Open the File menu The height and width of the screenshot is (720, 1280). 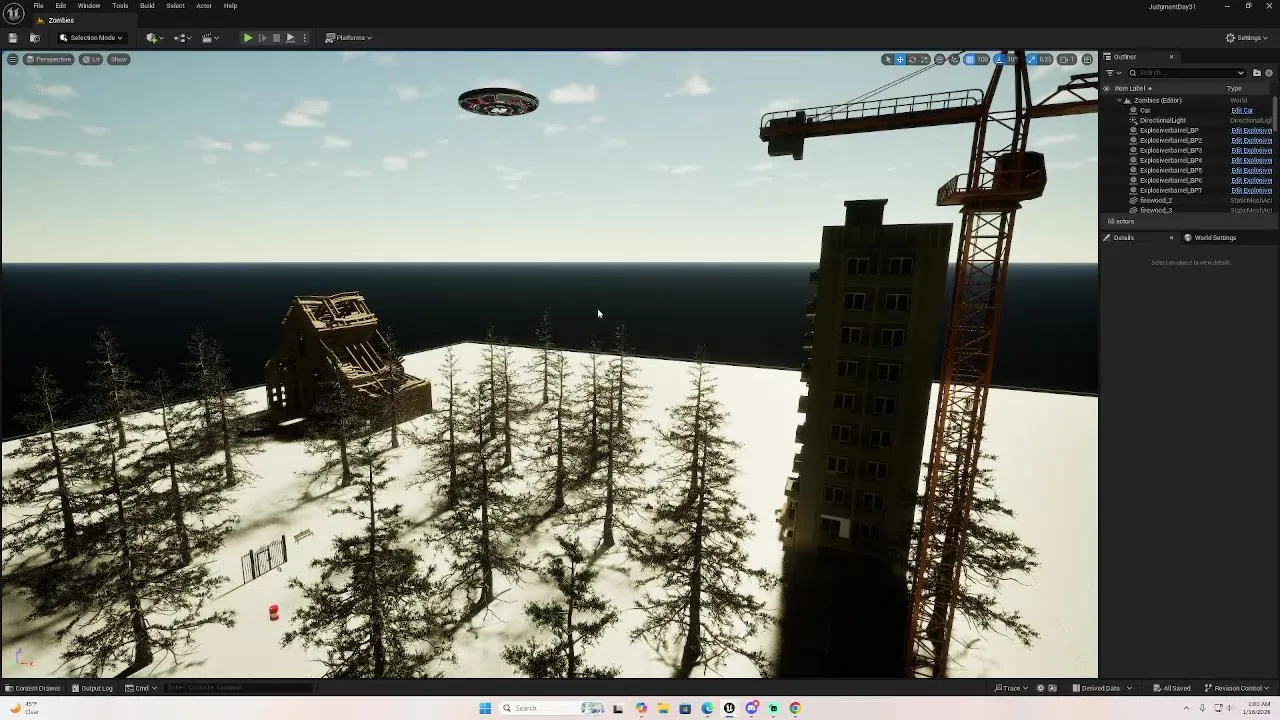tap(38, 6)
